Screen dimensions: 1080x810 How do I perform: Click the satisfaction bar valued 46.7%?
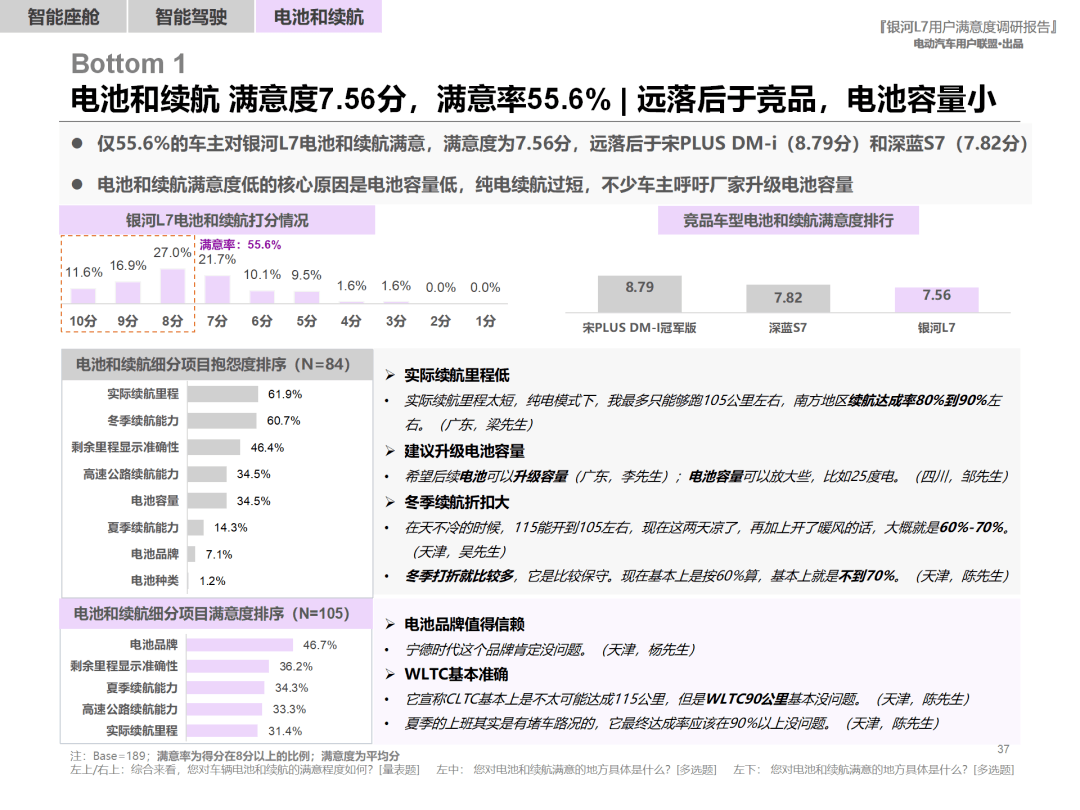tap(240, 645)
